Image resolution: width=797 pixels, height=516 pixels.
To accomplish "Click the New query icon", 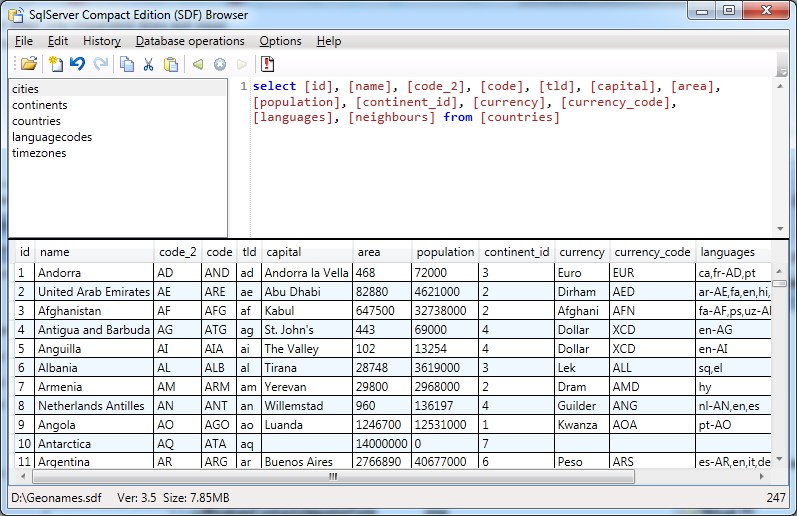I will pos(55,64).
